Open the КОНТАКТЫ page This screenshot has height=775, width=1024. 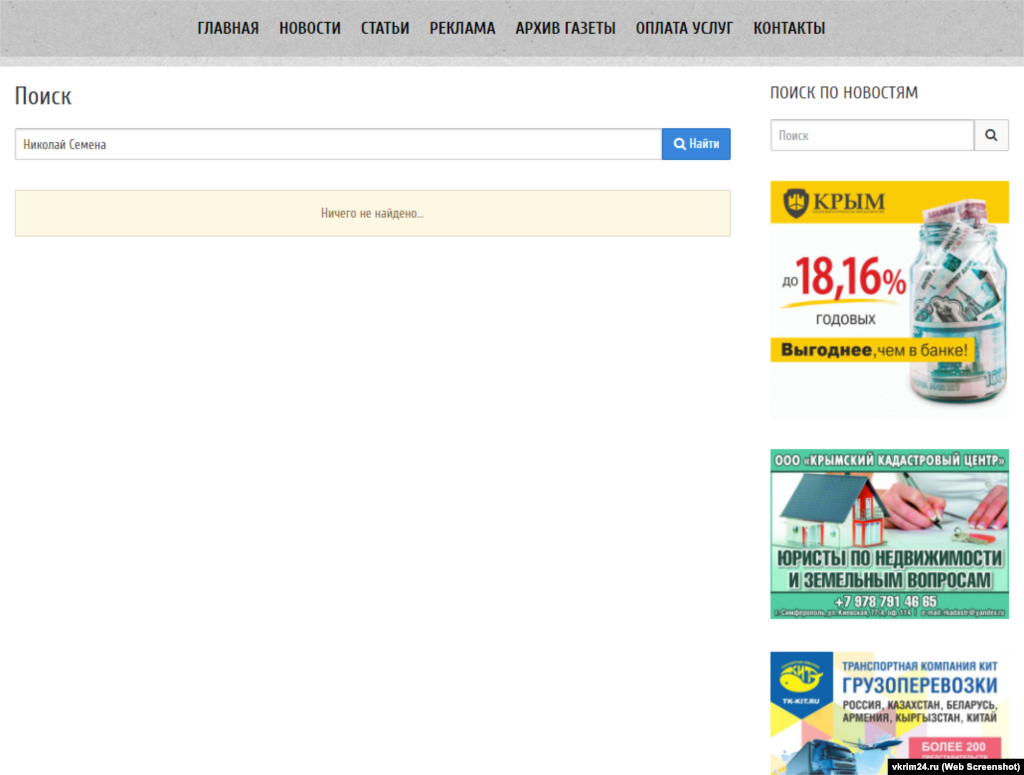[x=789, y=28]
